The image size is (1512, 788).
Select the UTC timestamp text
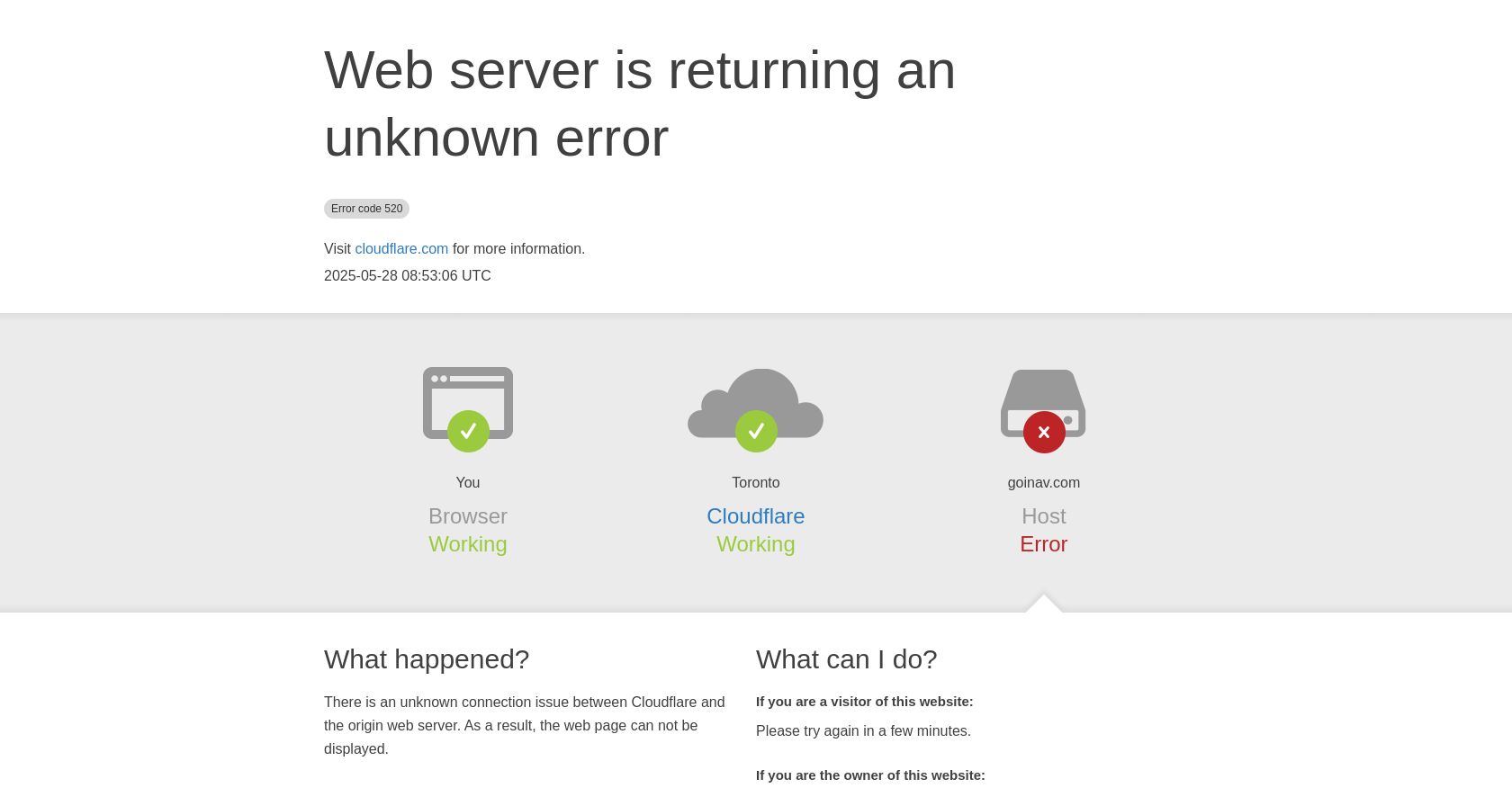[x=408, y=275]
